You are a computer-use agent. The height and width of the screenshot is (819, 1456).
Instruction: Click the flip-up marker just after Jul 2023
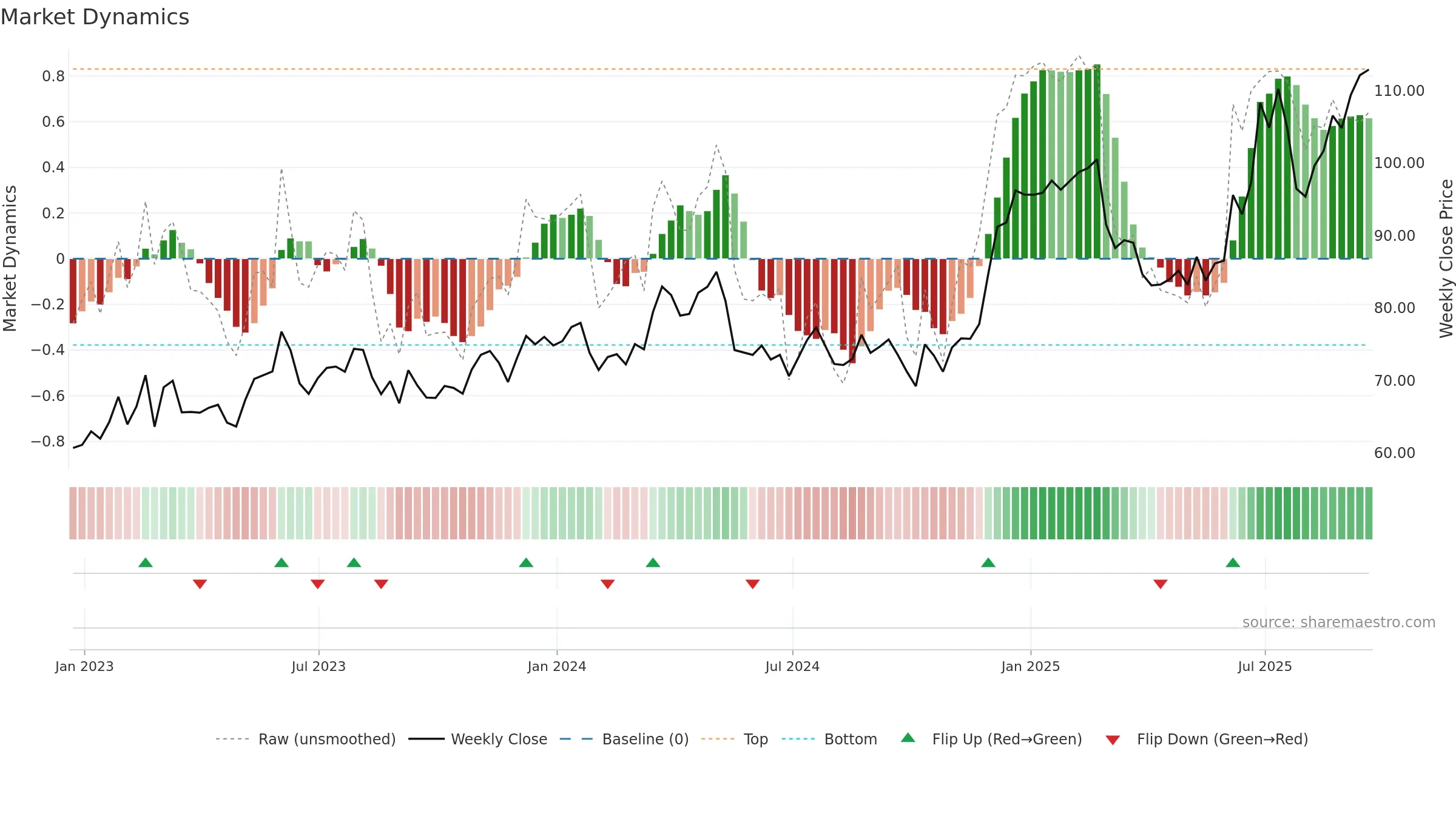point(354,562)
